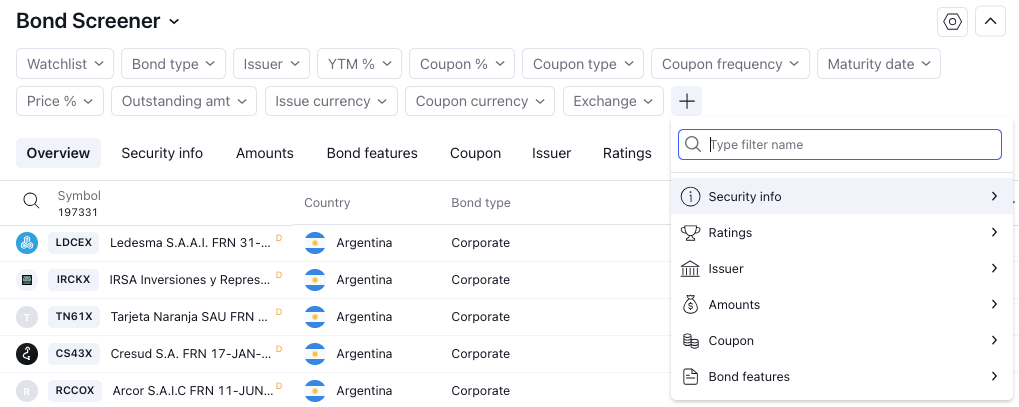Click the hexagon screener settings icon
This screenshot has height=407, width=1019.
click(953, 22)
